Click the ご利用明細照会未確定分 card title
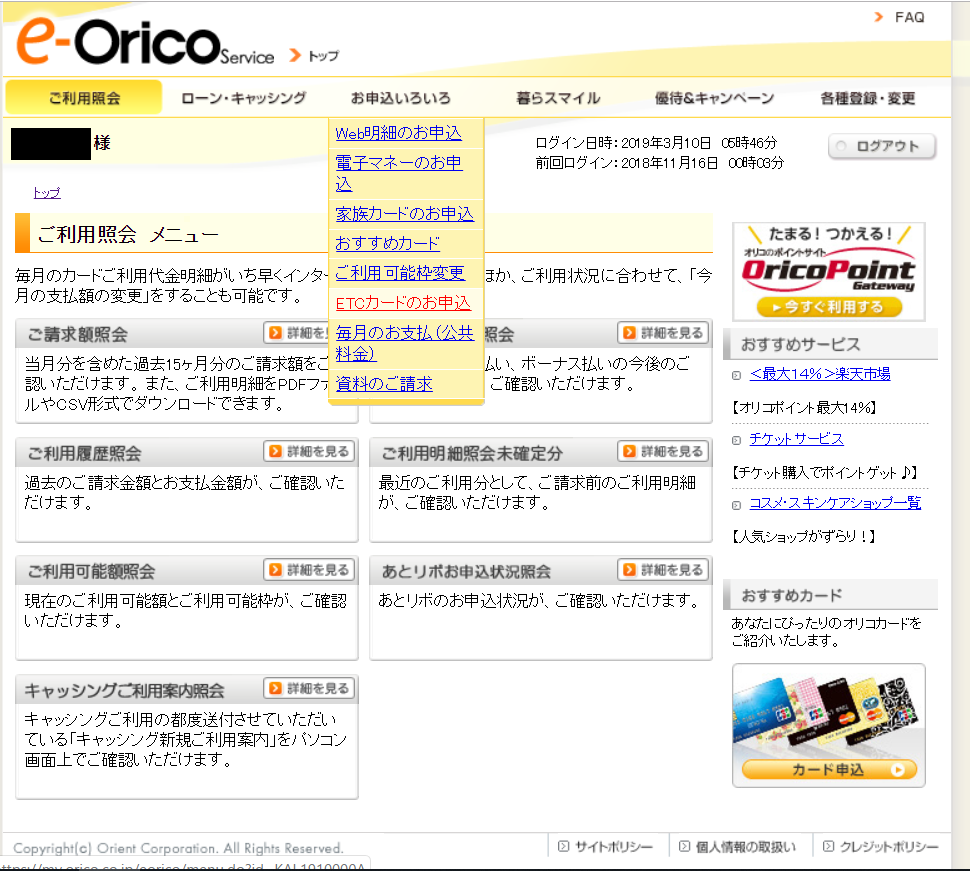This screenshot has height=871, width=970. (x=471, y=453)
